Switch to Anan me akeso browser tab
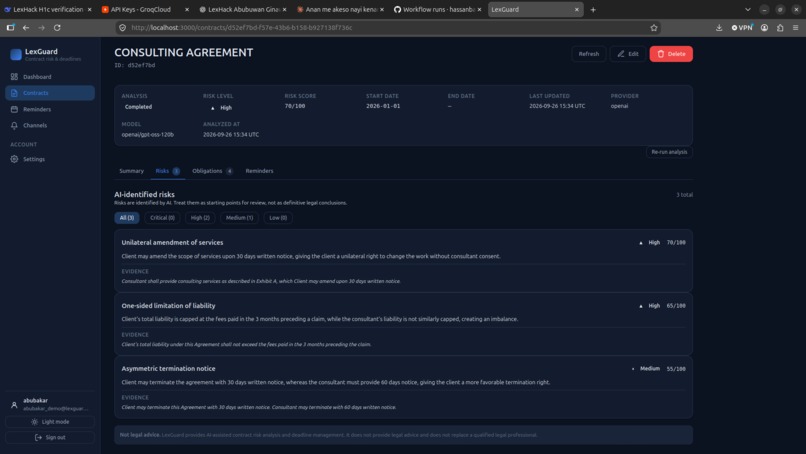This screenshot has height=454, width=806. pos(340,9)
